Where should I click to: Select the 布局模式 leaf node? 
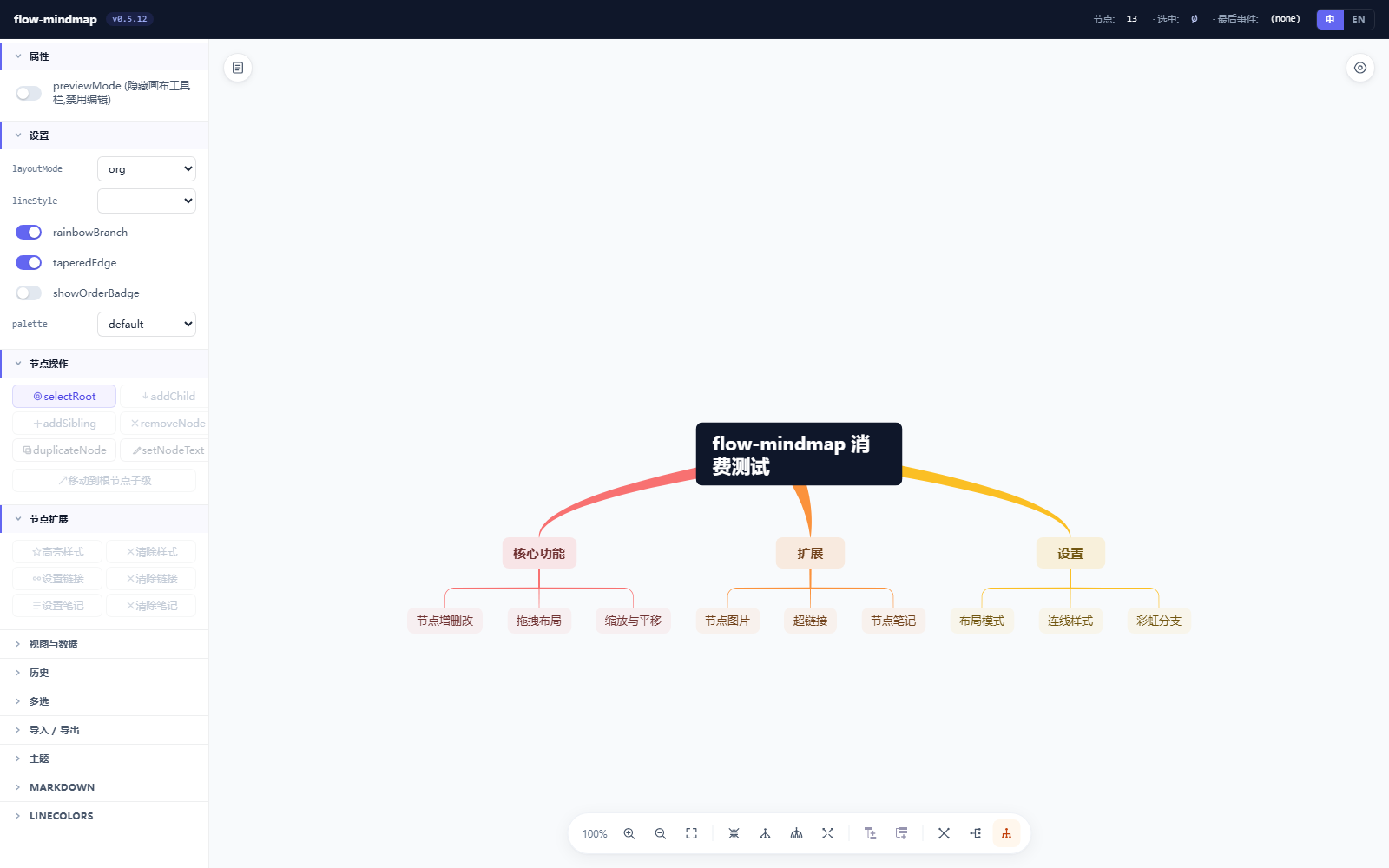pyautogui.click(x=982, y=621)
